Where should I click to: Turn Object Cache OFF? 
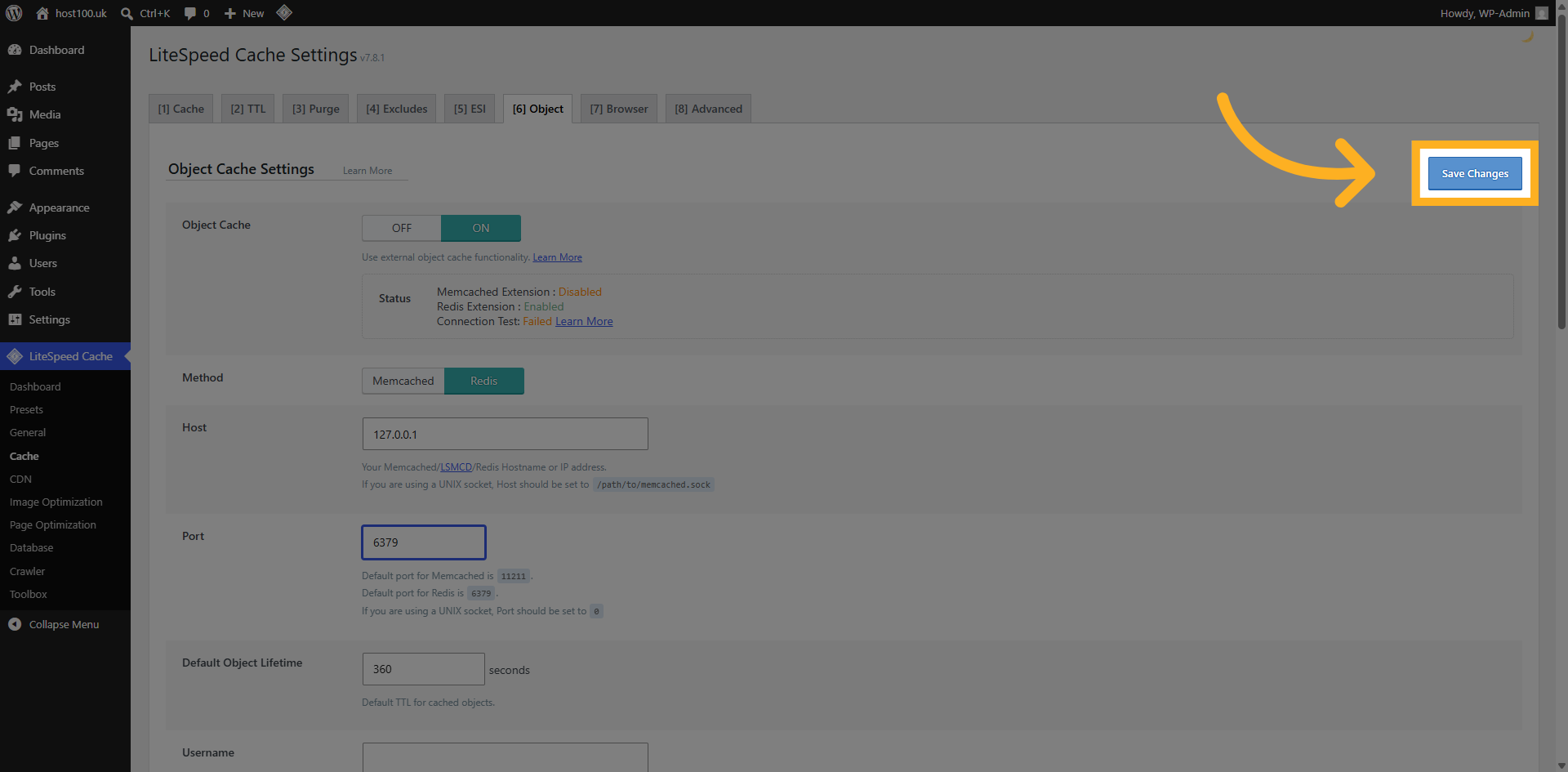pyautogui.click(x=402, y=228)
